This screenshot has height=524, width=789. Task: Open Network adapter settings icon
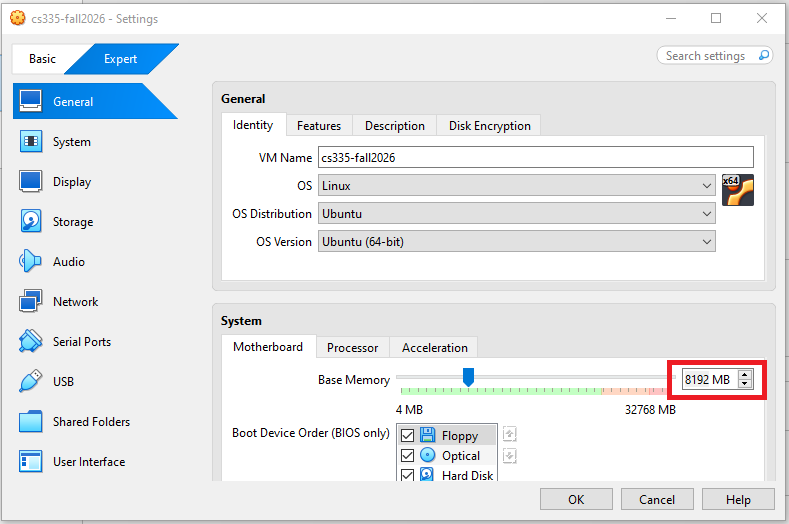[31, 302]
